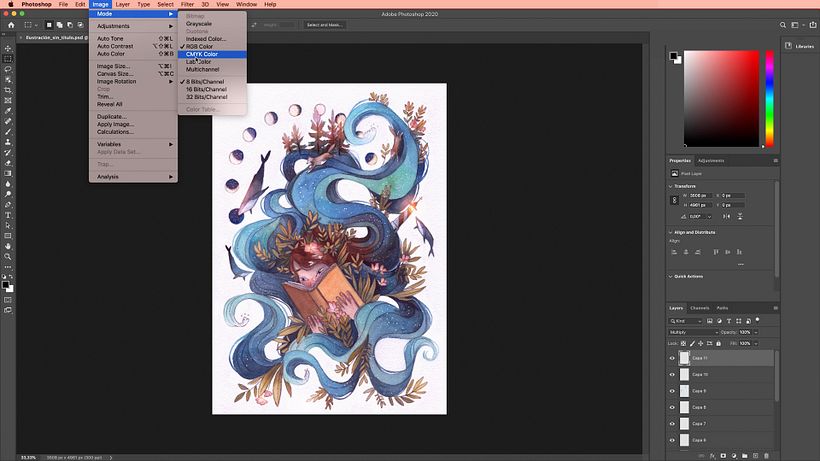
Task: Click the new group folder icon in Layers
Action: (x=745, y=456)
